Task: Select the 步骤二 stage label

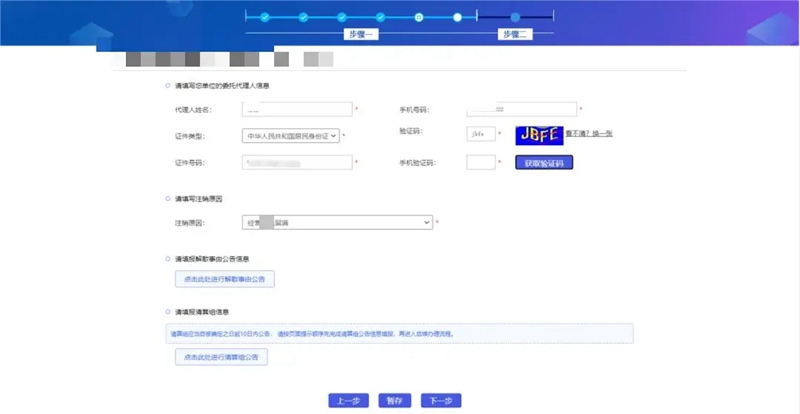Action: tap(515, 34)
